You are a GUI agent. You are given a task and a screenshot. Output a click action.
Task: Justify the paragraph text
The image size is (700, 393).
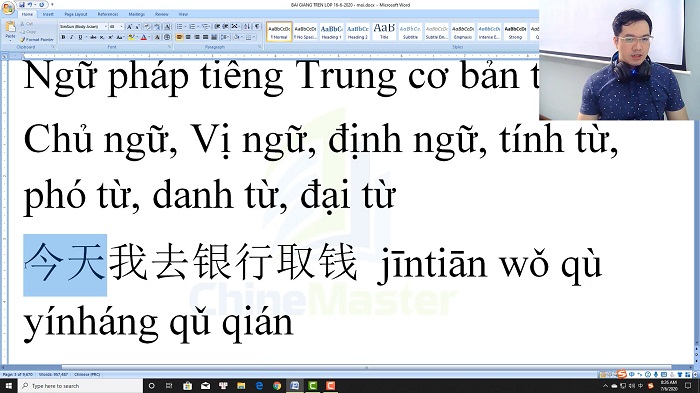(205, 37)
